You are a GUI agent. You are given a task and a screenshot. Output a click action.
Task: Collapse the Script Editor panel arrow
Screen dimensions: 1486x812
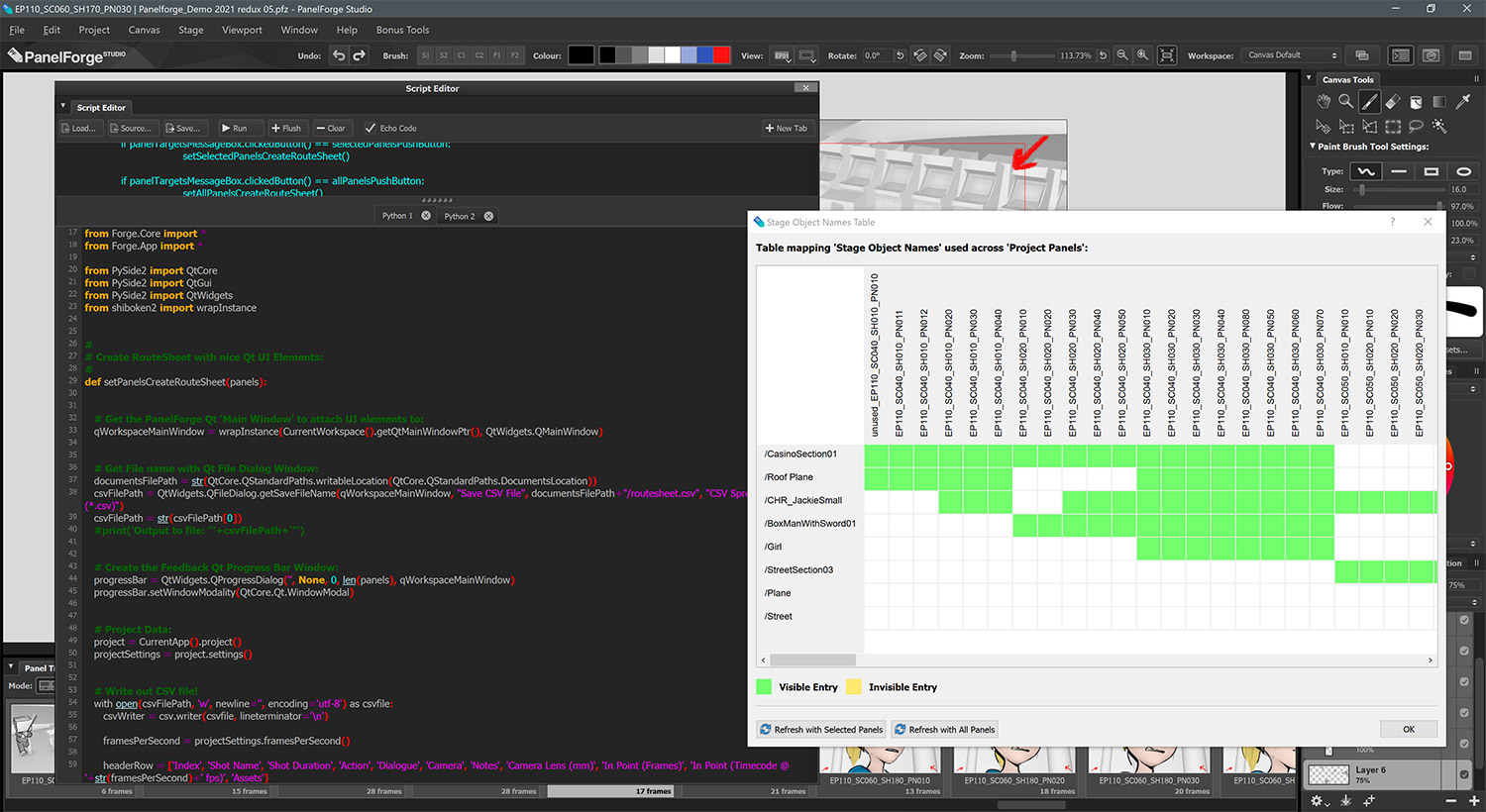[x=63, y=106]
